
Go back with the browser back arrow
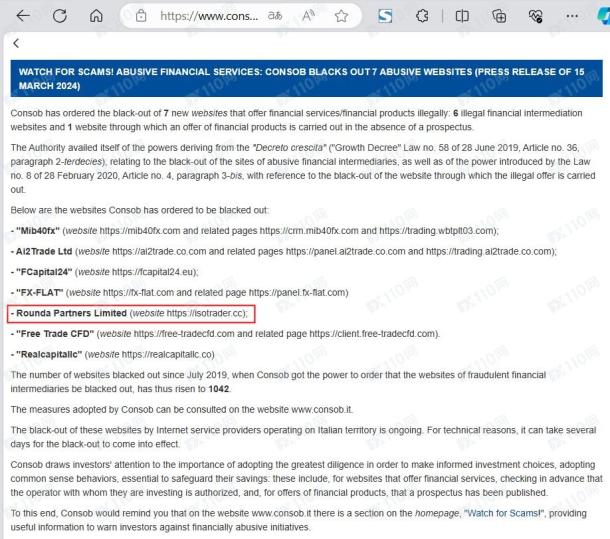click(x=23, y=16)
